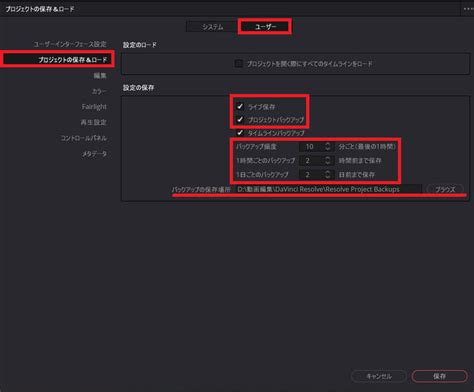Open the コントロールパネル category

tap(83, 138)
